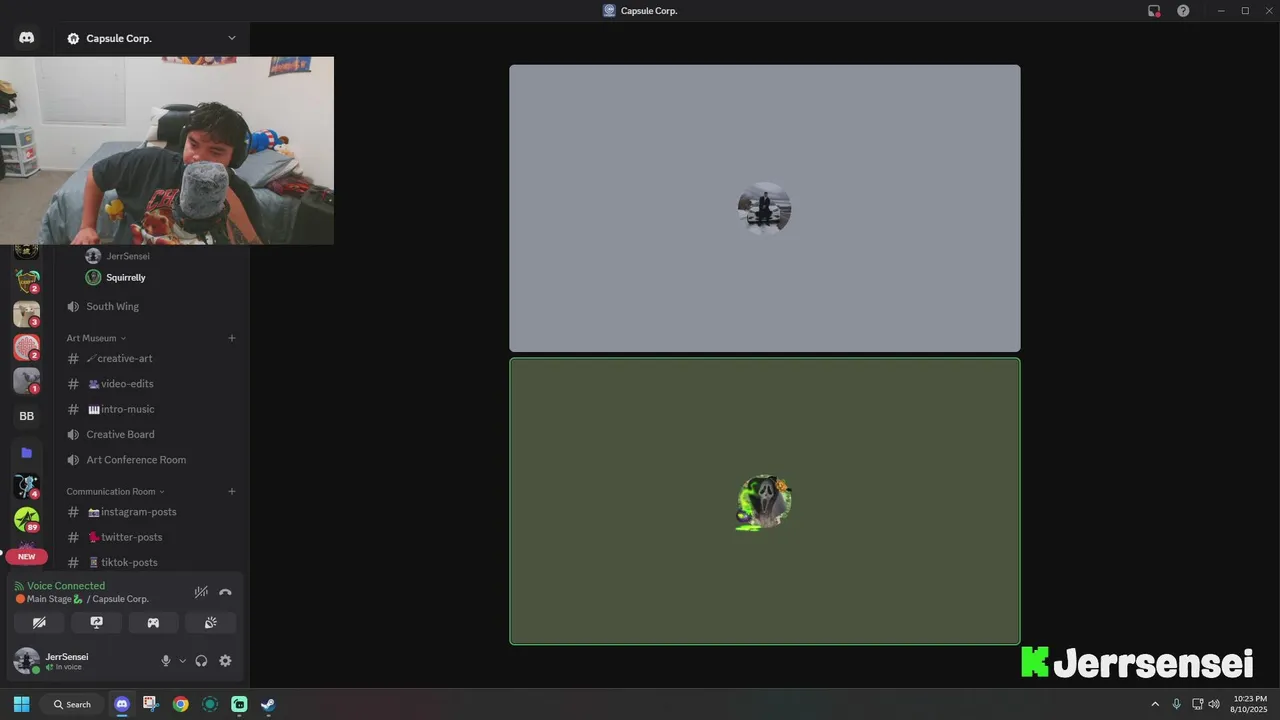This screenshot has width=1280, height=720.
Task: Focus the green-bordered speaking participant tile
Action: pos(765,501)
